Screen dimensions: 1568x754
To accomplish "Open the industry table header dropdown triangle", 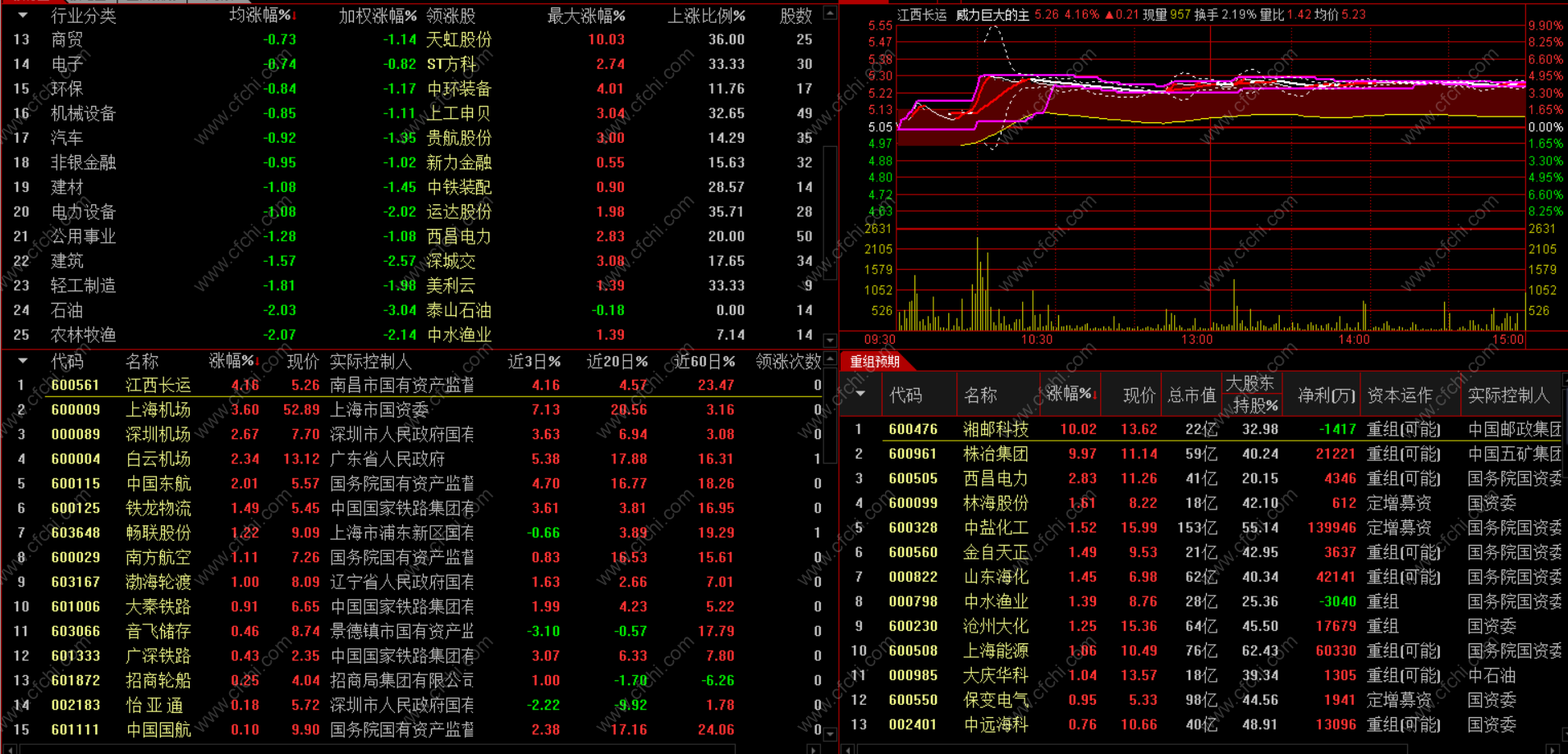I will click(x=22, y=16).
